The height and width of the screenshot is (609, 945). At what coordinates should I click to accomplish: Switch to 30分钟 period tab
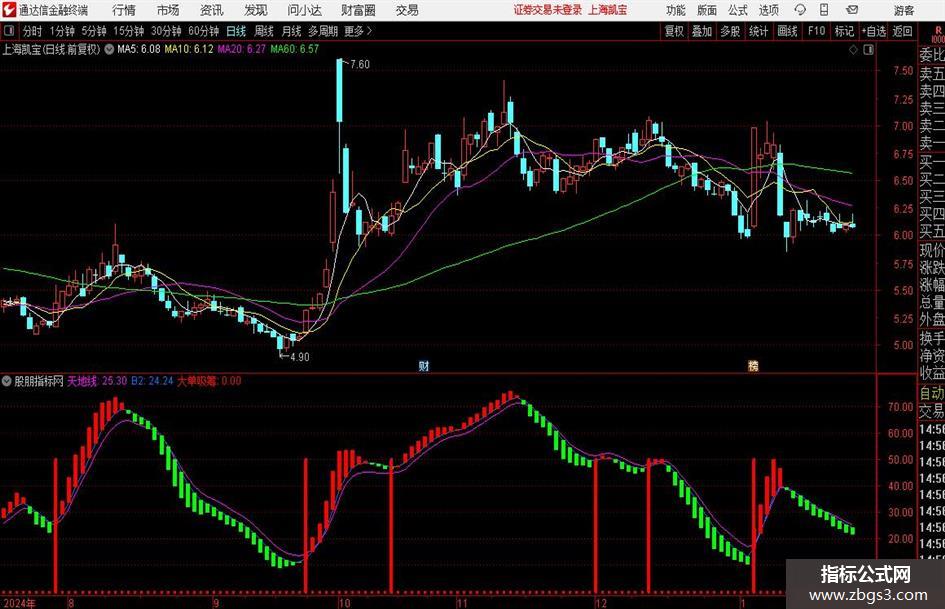tap(166, 31)
